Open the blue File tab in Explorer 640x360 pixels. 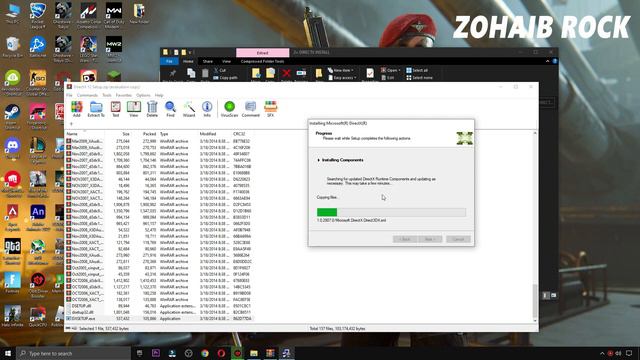(169, 61)
